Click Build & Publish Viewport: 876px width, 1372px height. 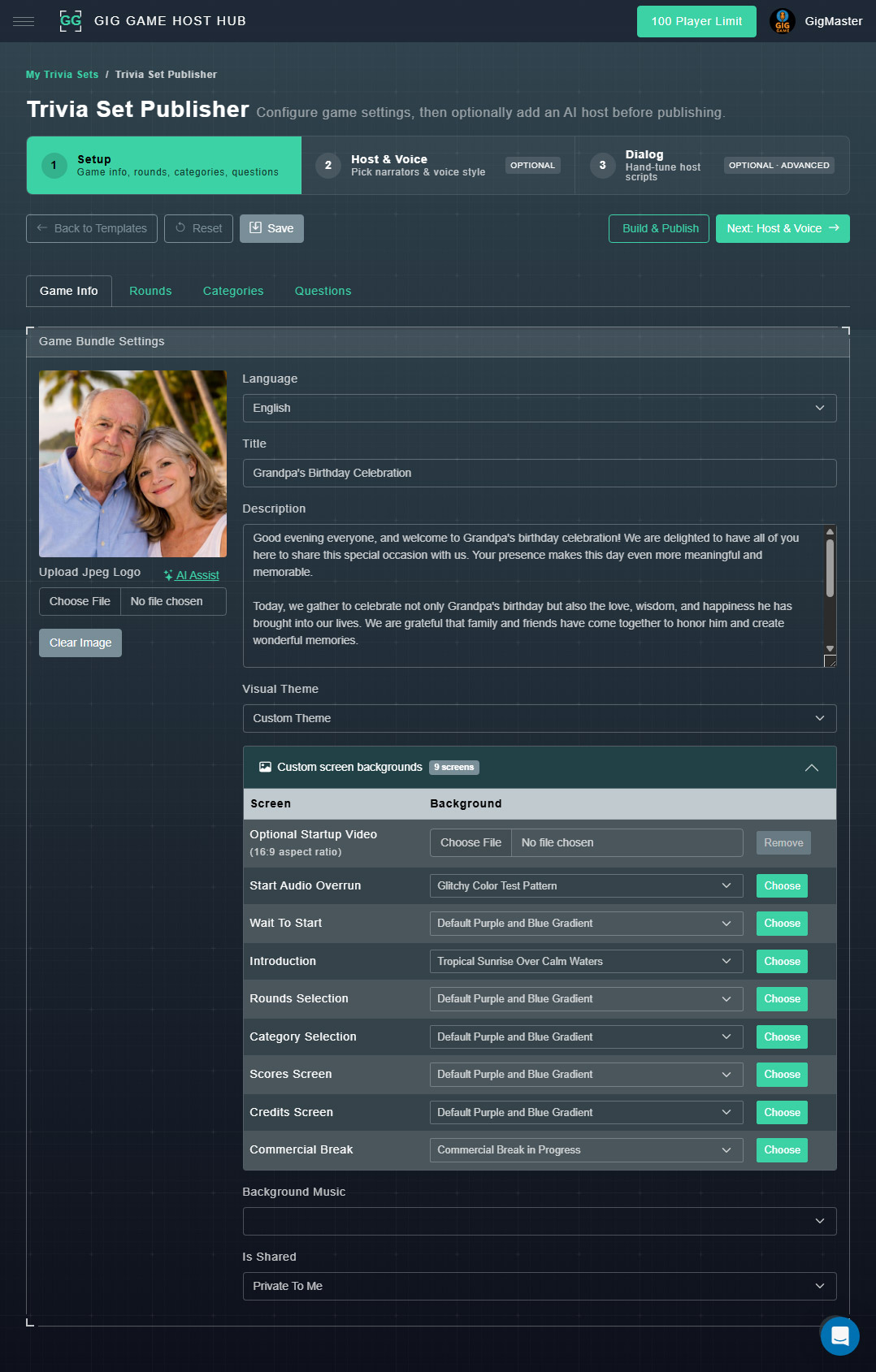[659, 228]
